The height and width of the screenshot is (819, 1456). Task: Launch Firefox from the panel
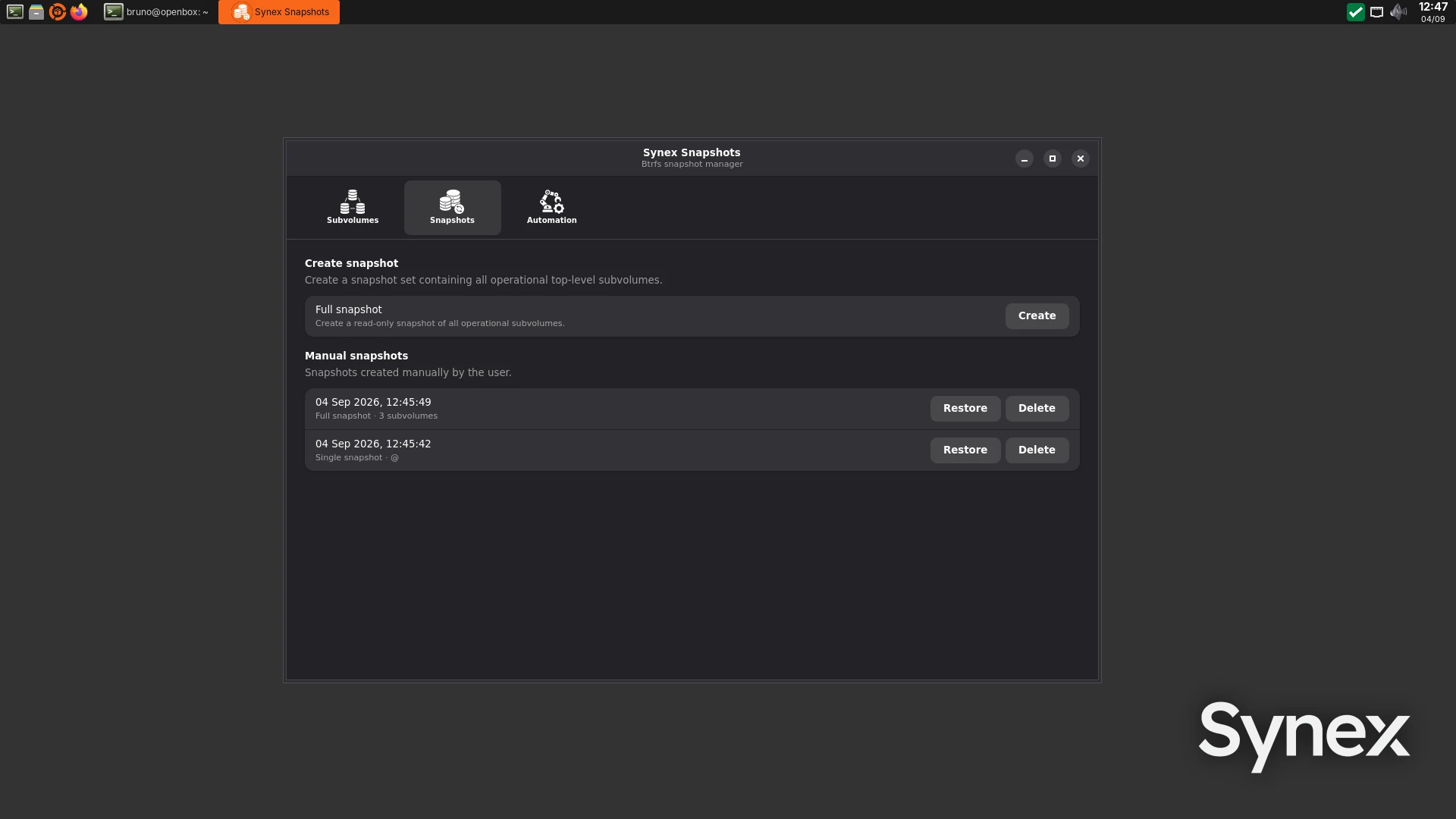[x=79, y=11]
